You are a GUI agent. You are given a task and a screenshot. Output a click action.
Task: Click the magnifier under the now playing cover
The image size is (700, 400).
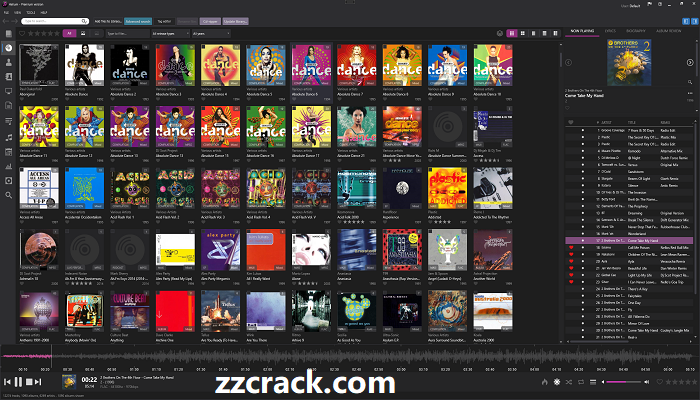coord(690,82)
